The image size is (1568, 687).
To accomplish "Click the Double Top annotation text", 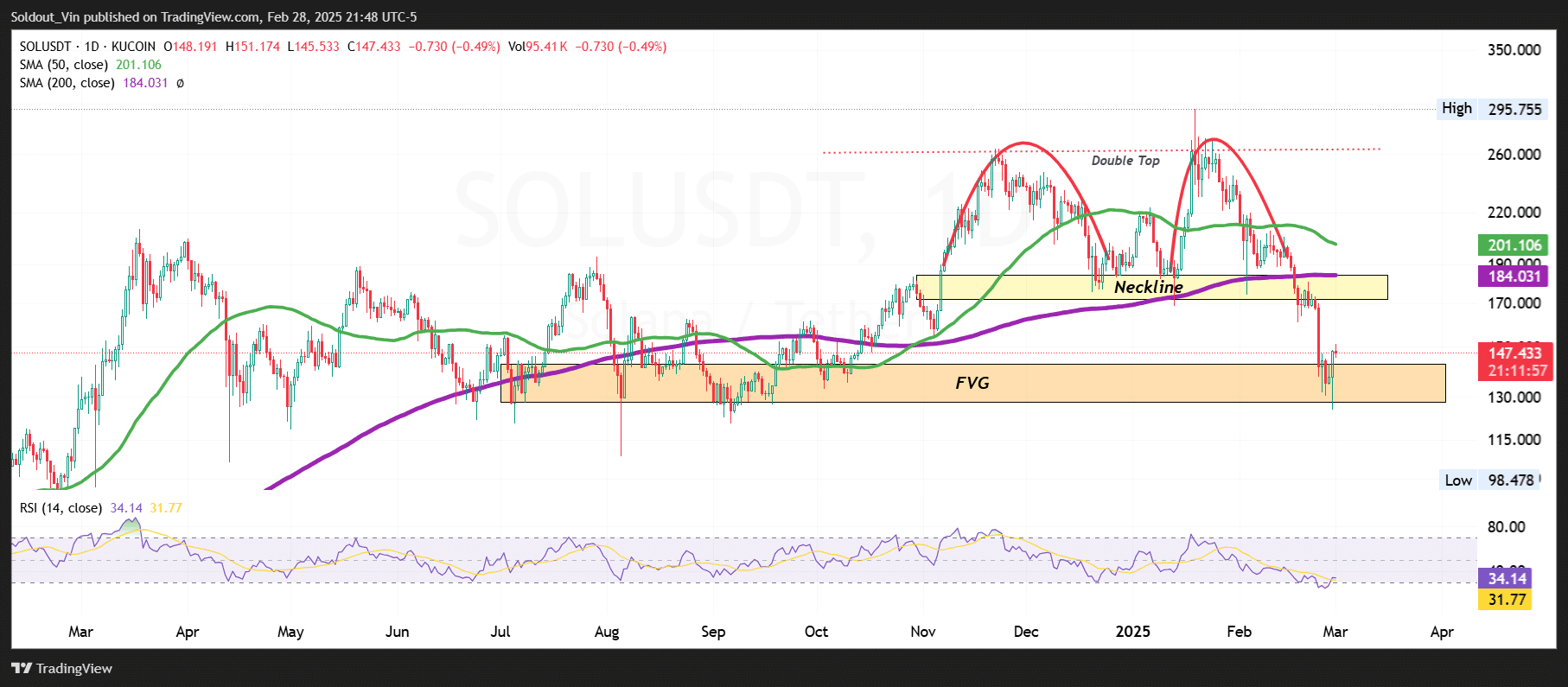I will pyautogui.click(x=1125, y=161).
